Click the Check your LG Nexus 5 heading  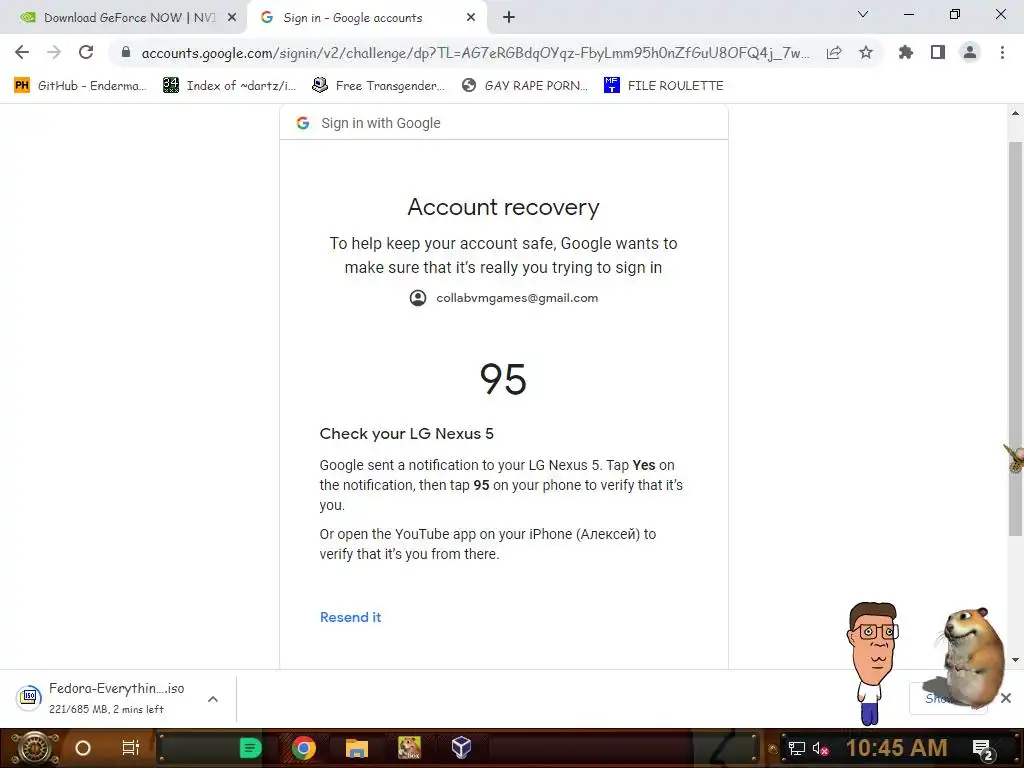pos(406,434)
